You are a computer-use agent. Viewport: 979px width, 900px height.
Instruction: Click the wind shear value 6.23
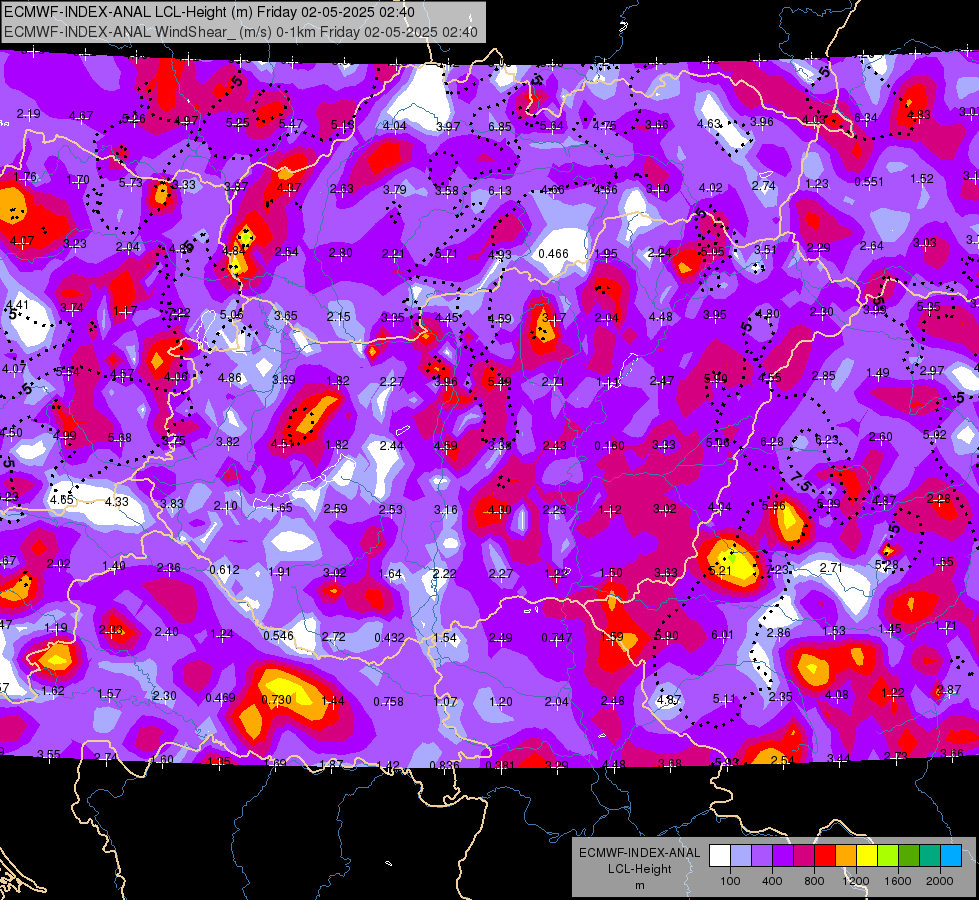pyautogui.click(x=827, y=440)
